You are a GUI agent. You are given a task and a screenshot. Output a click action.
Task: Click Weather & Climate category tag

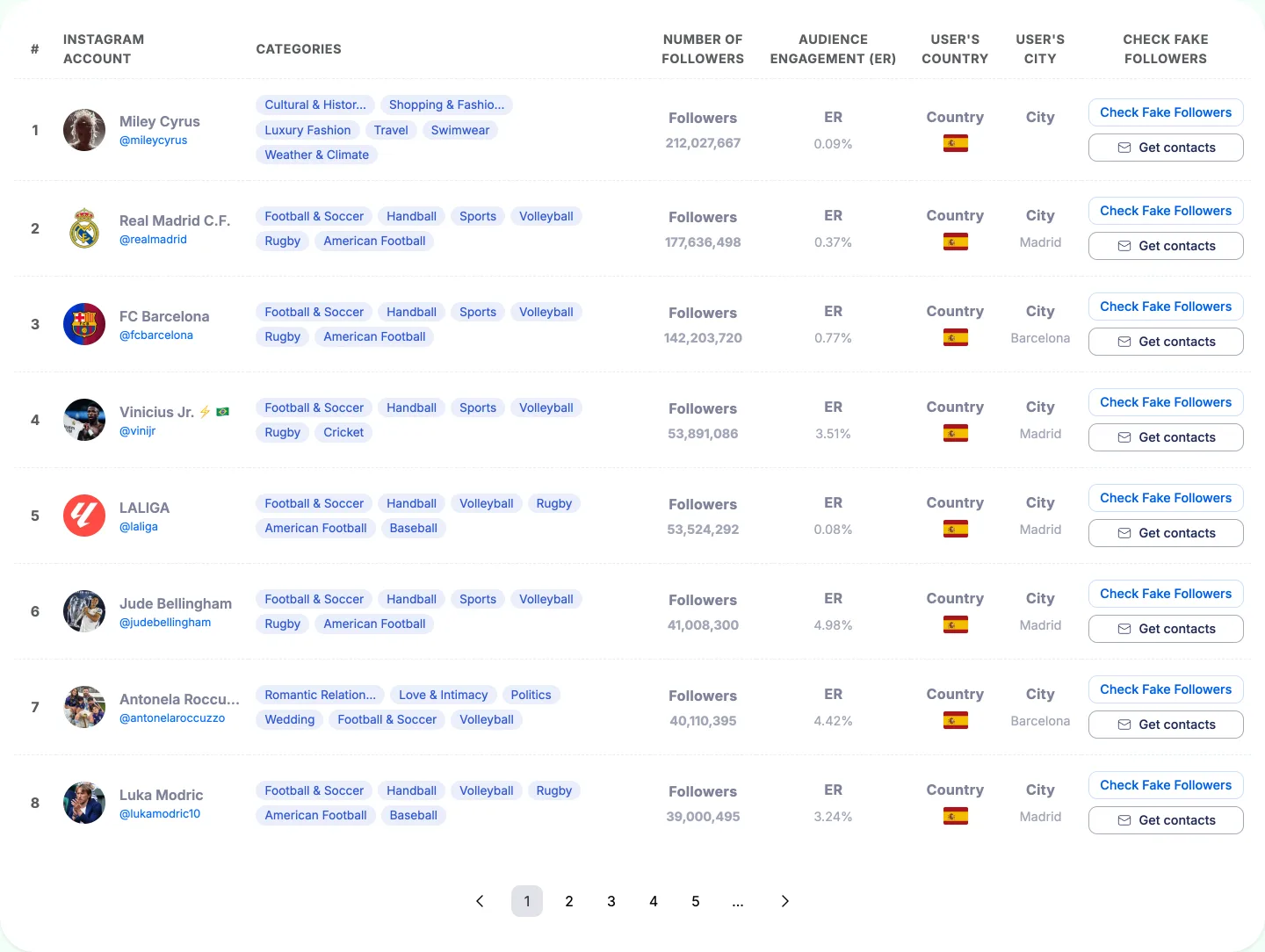pyautogui.click(x=317, y=155)
